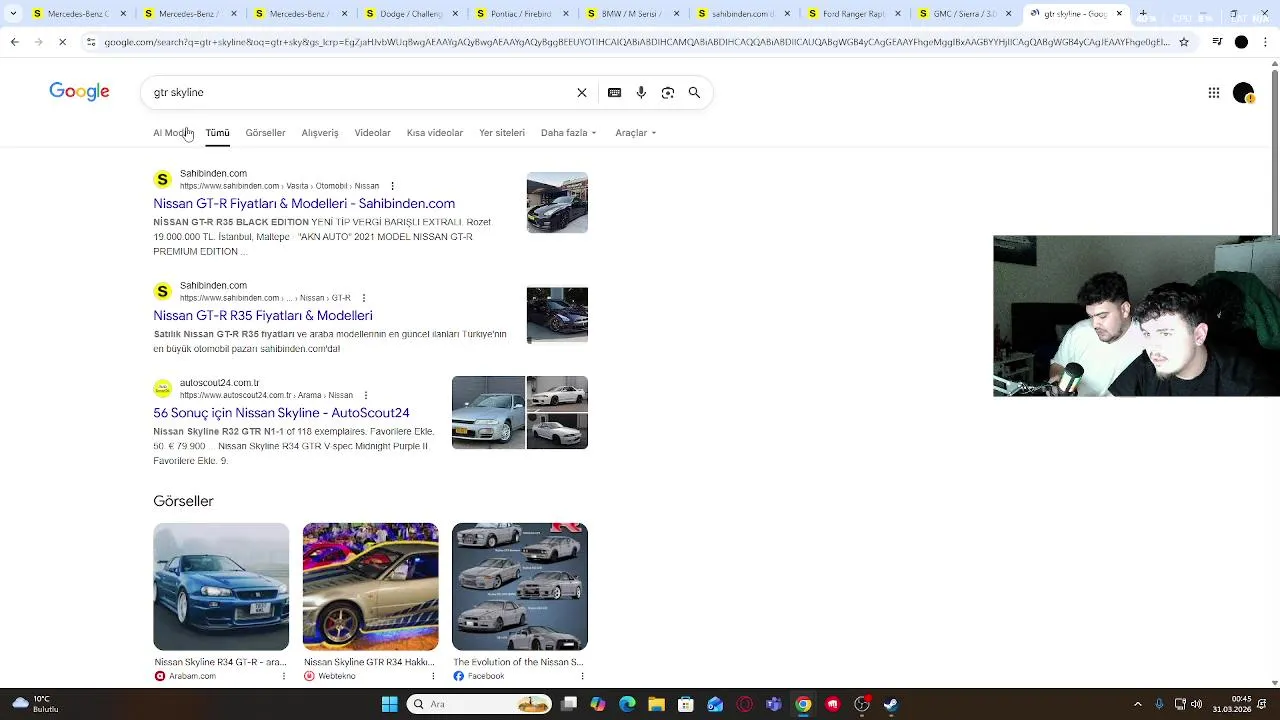Launch Steam from the taskbar

891,704
